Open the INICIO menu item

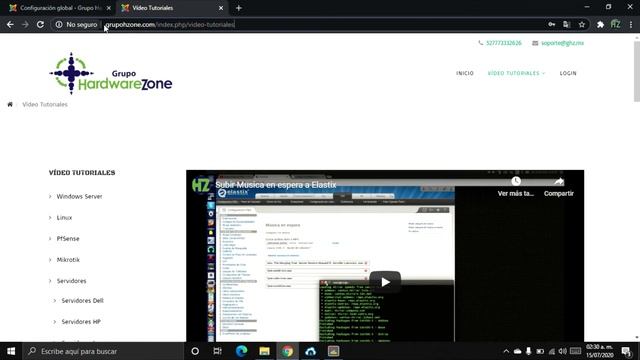tap(465, 73)
